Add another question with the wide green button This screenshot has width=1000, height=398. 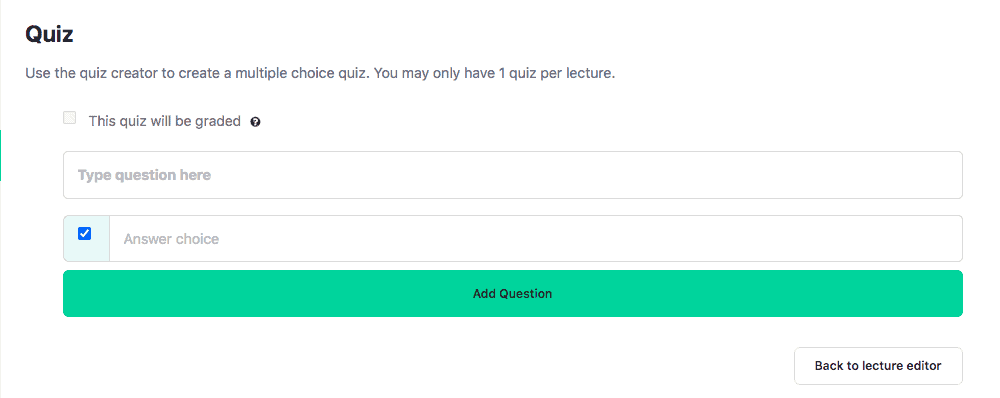tap(513, 293)
